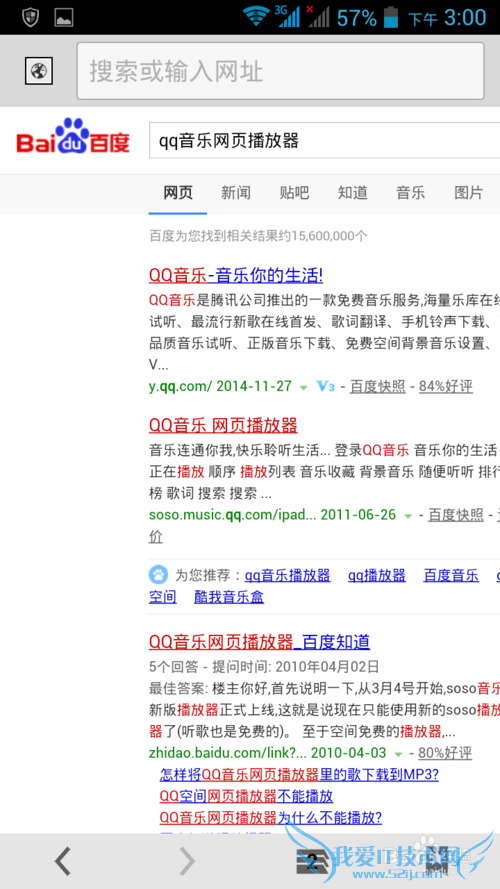Open QQ空间网页播放器不能播放 link
The height and width of the screenshot is (889, 500).
246,796
